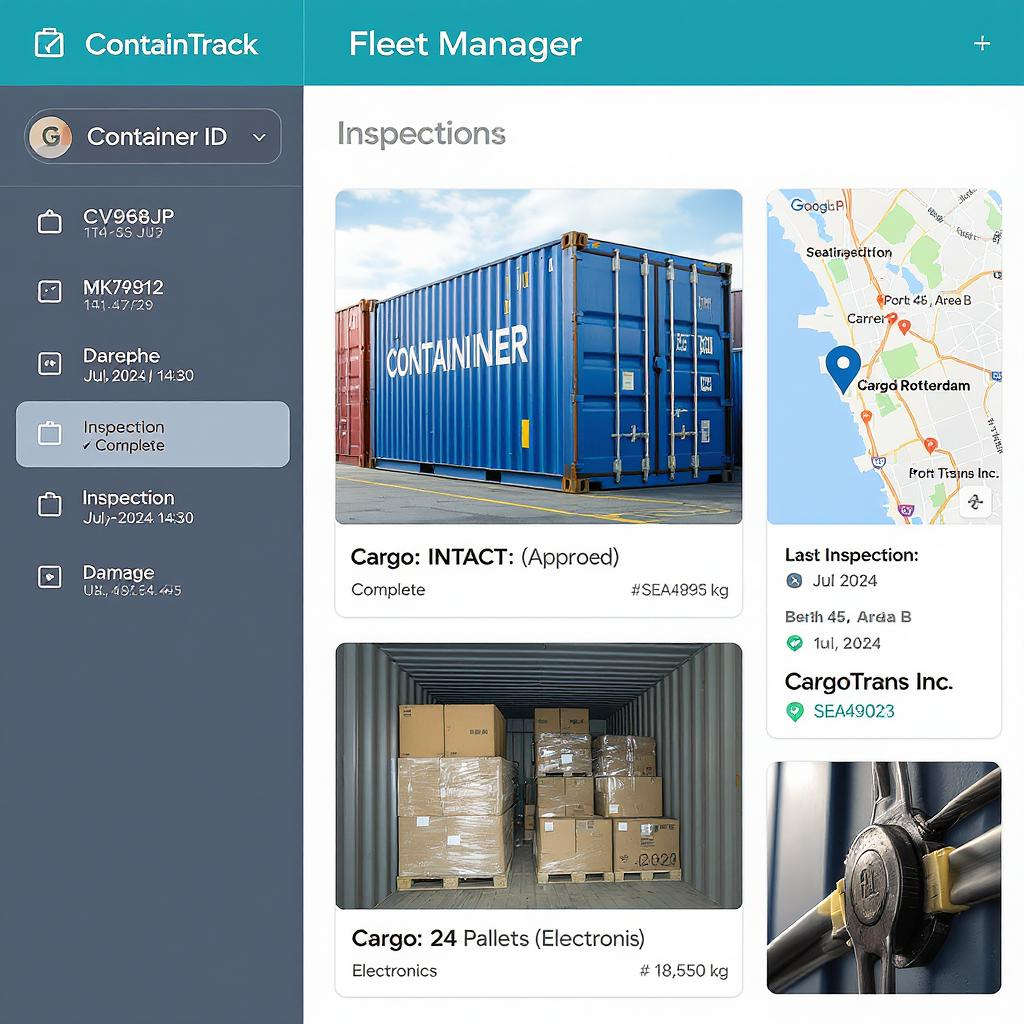Screen dimensions: 1024x1024
Task: Click the plus icon in Fleet Manager header
Action: (x=982, y=44)
